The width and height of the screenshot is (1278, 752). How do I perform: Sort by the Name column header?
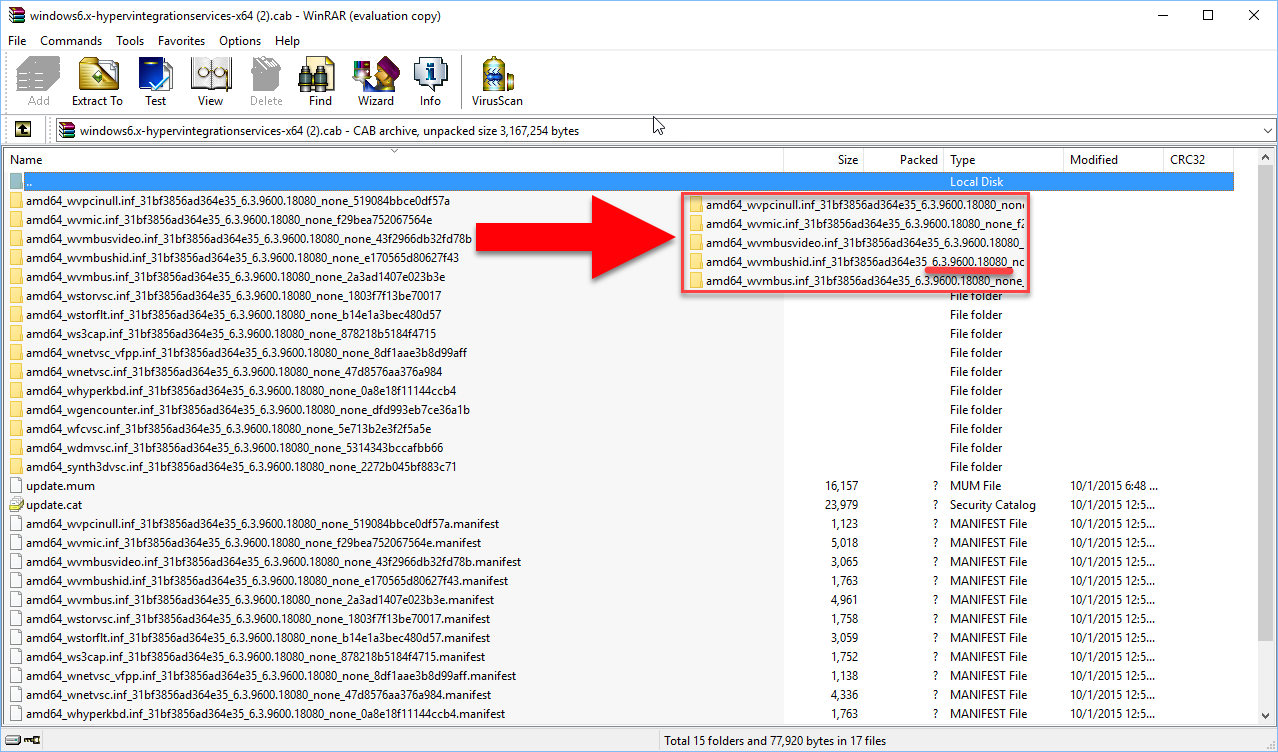(393, 160)
